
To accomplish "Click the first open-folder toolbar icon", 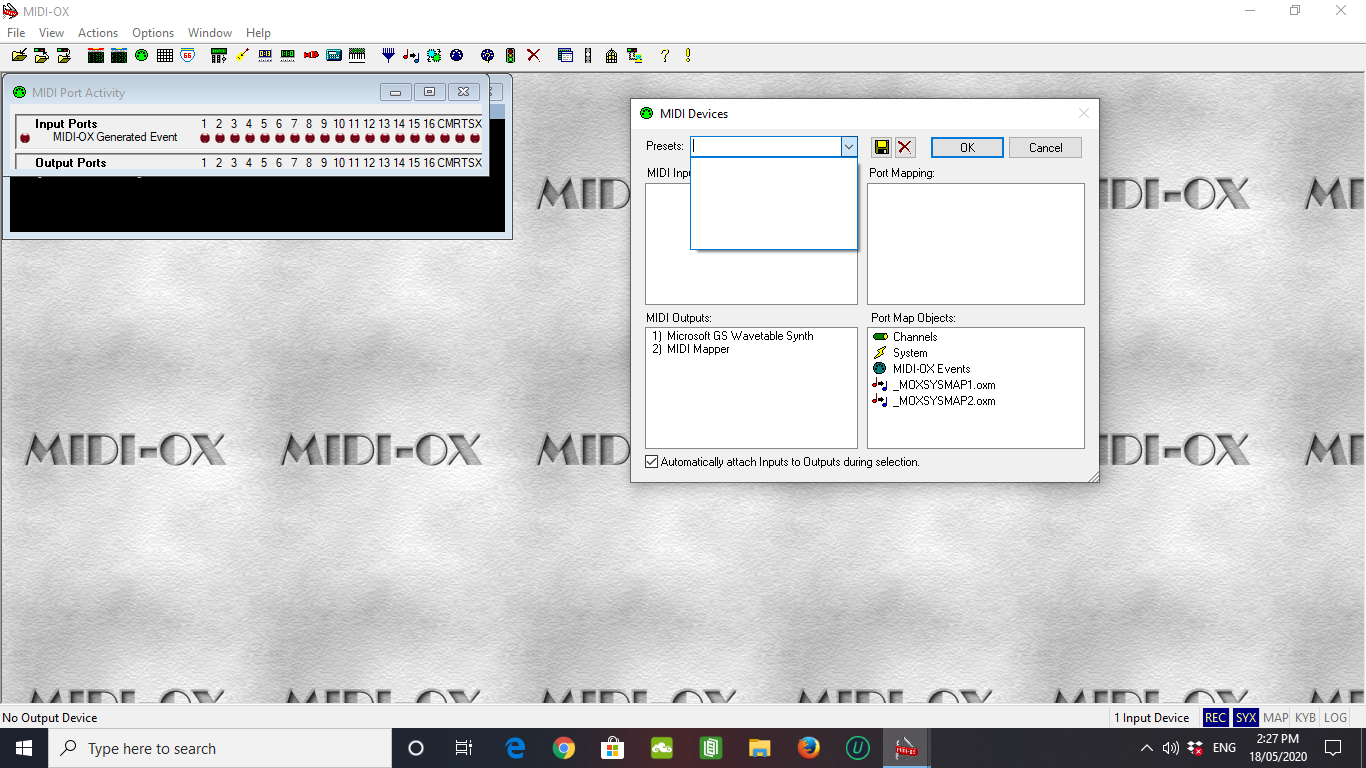I will coord(19,56).
